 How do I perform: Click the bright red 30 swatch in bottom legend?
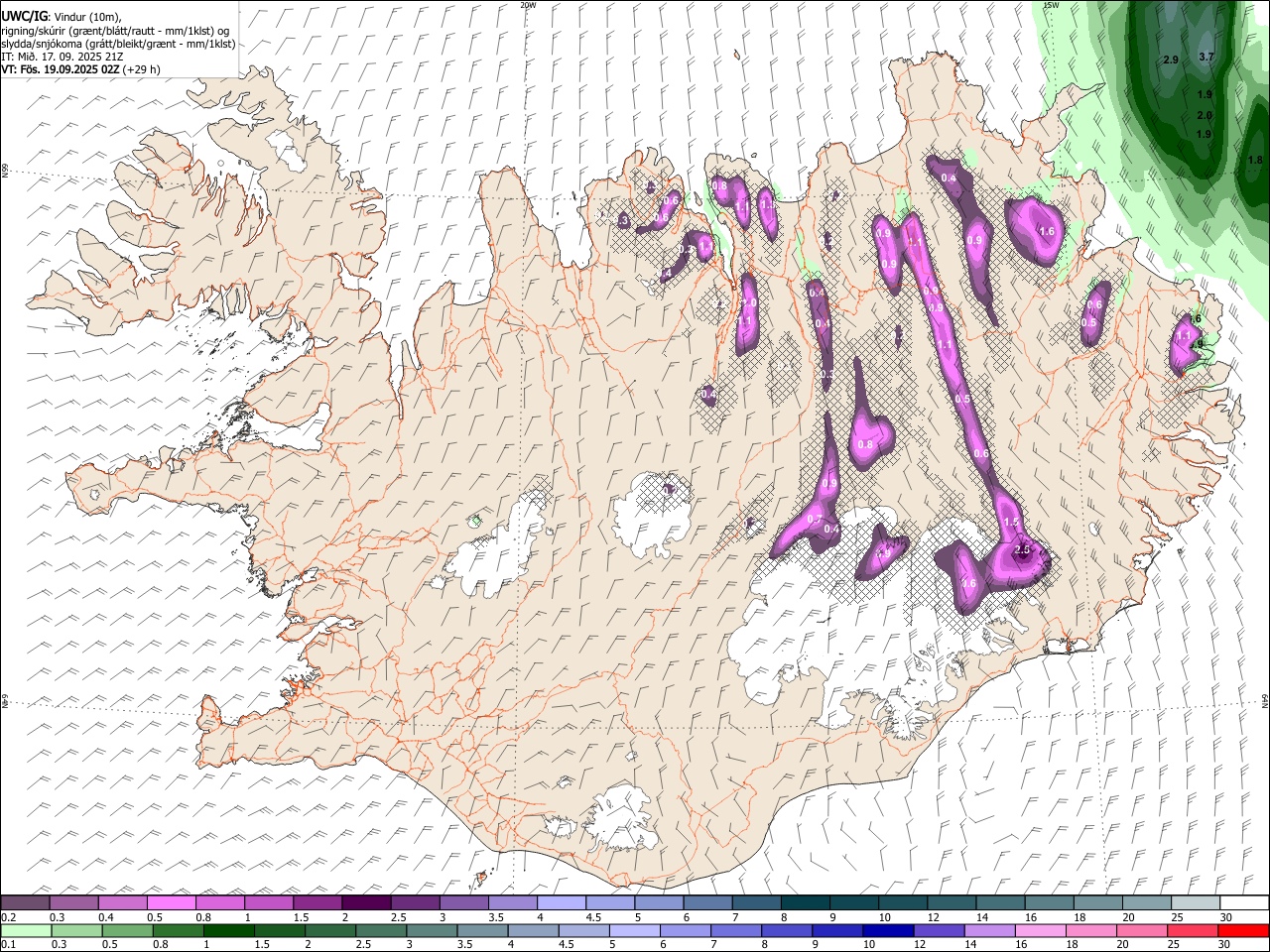pos(1244,931)
